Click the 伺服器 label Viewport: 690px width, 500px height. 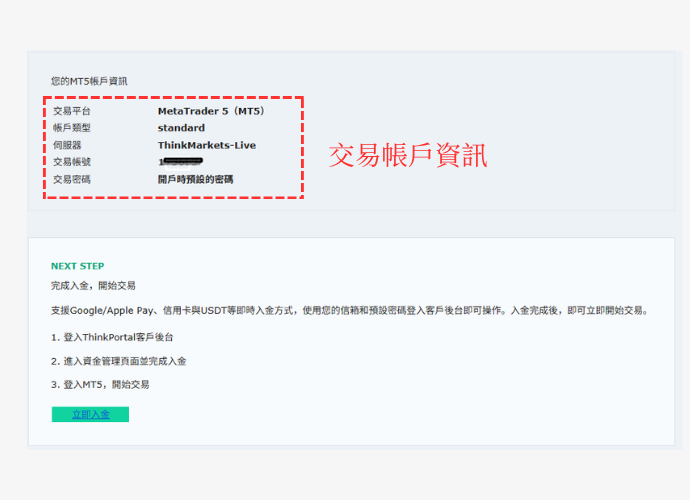click(67, 145)
